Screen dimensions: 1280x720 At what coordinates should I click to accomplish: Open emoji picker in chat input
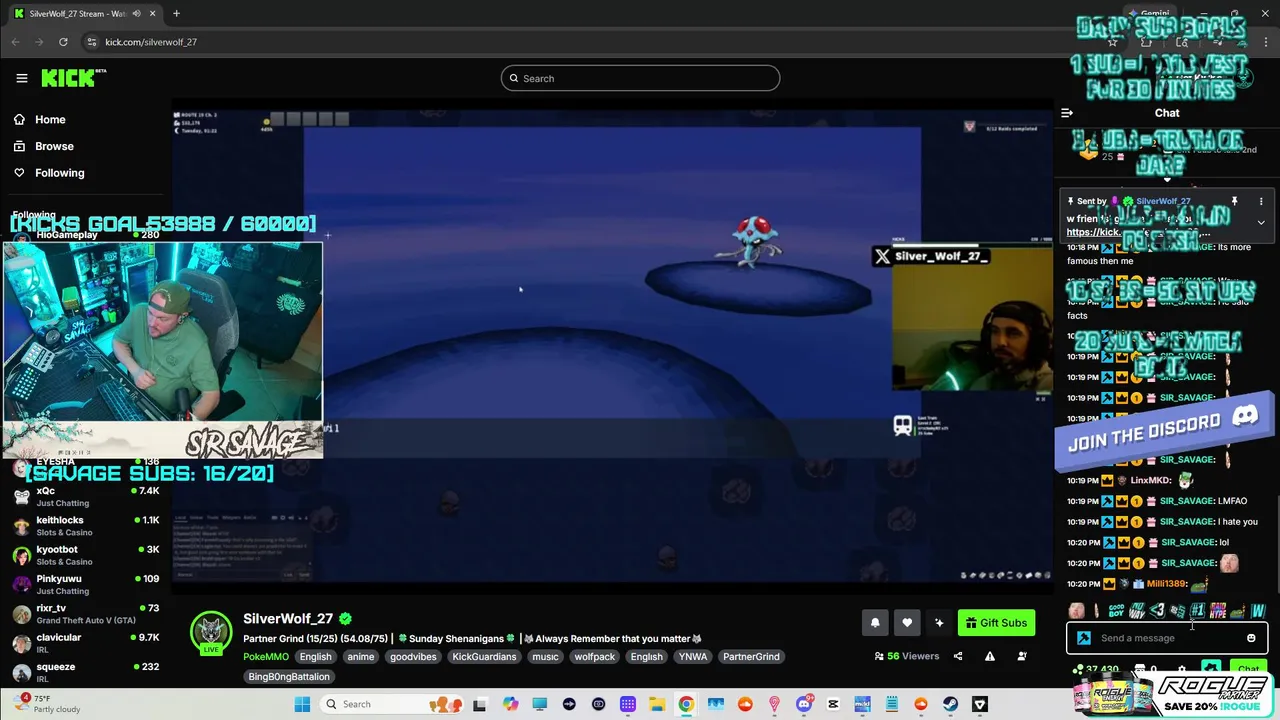[x=1251, y=638]
